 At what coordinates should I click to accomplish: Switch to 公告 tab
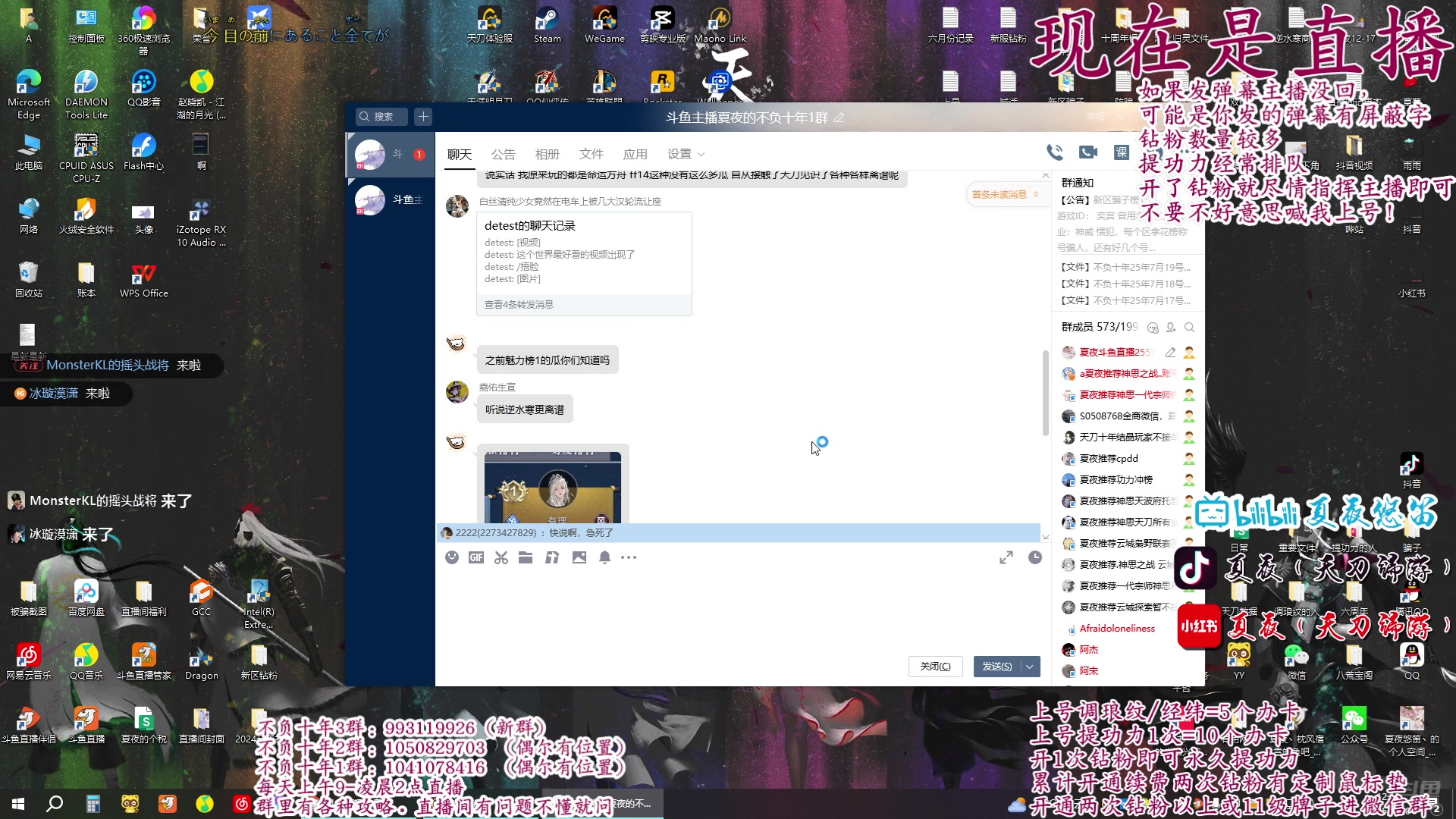click(503, 154)
